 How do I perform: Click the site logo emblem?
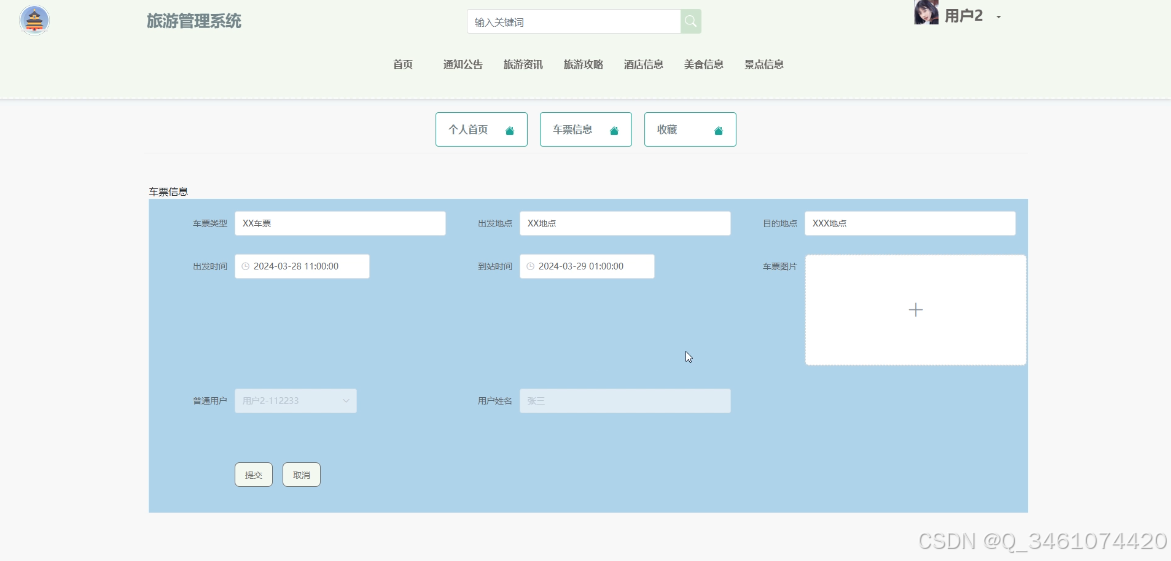point(34,20)
